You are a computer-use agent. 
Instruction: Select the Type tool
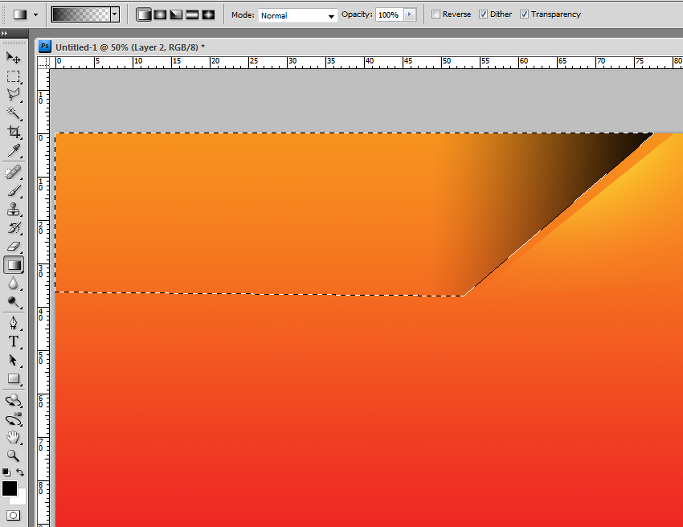point(13,342)
